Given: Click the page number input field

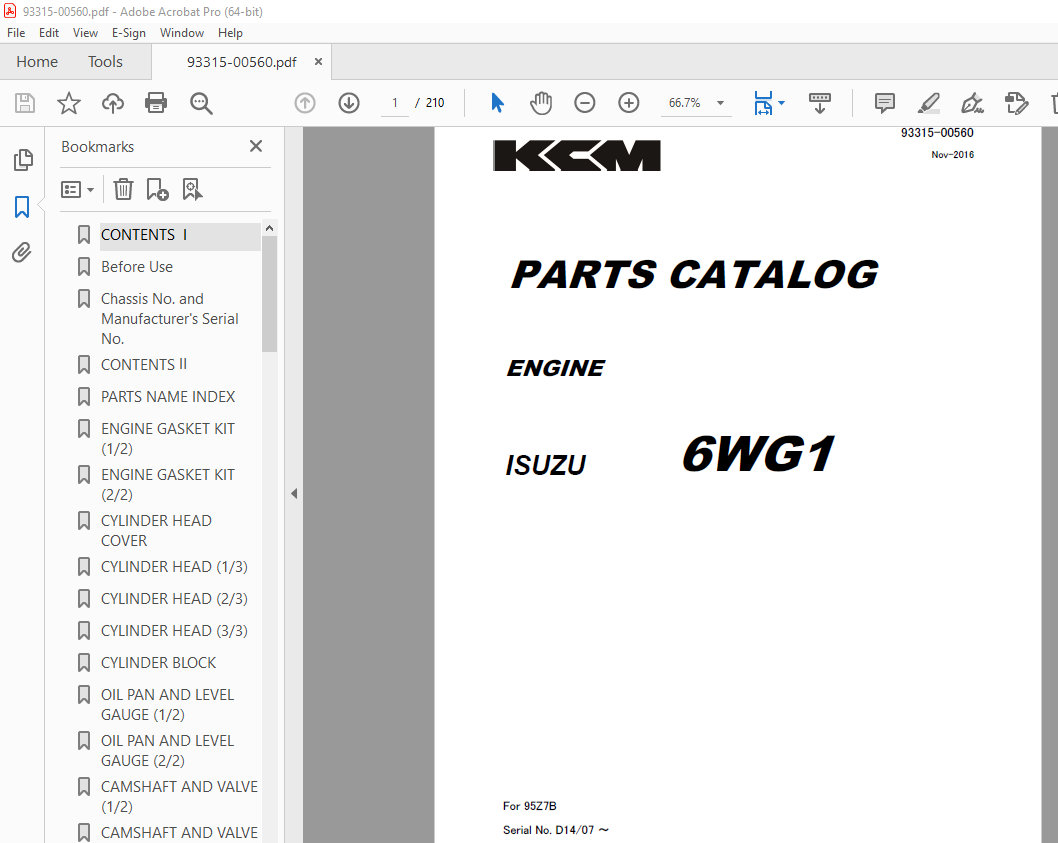Looking at the screenshot, I should tap(395, 103).
